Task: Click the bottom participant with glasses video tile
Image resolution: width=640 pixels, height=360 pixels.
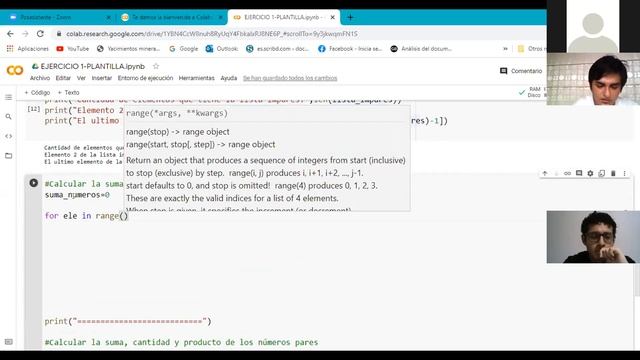Action: (593, 237)
